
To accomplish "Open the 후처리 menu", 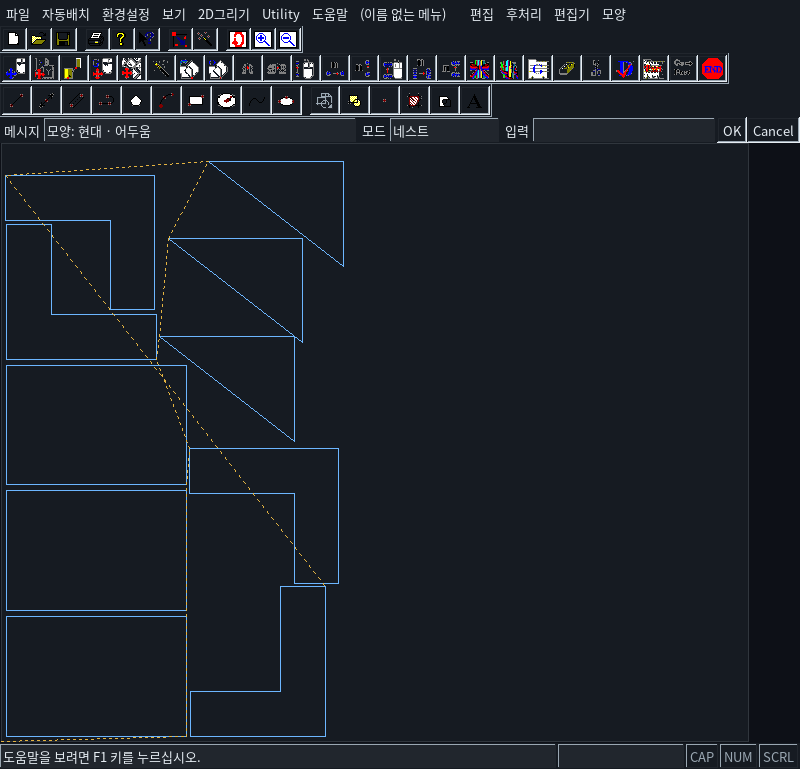I will tap(523, 14).
